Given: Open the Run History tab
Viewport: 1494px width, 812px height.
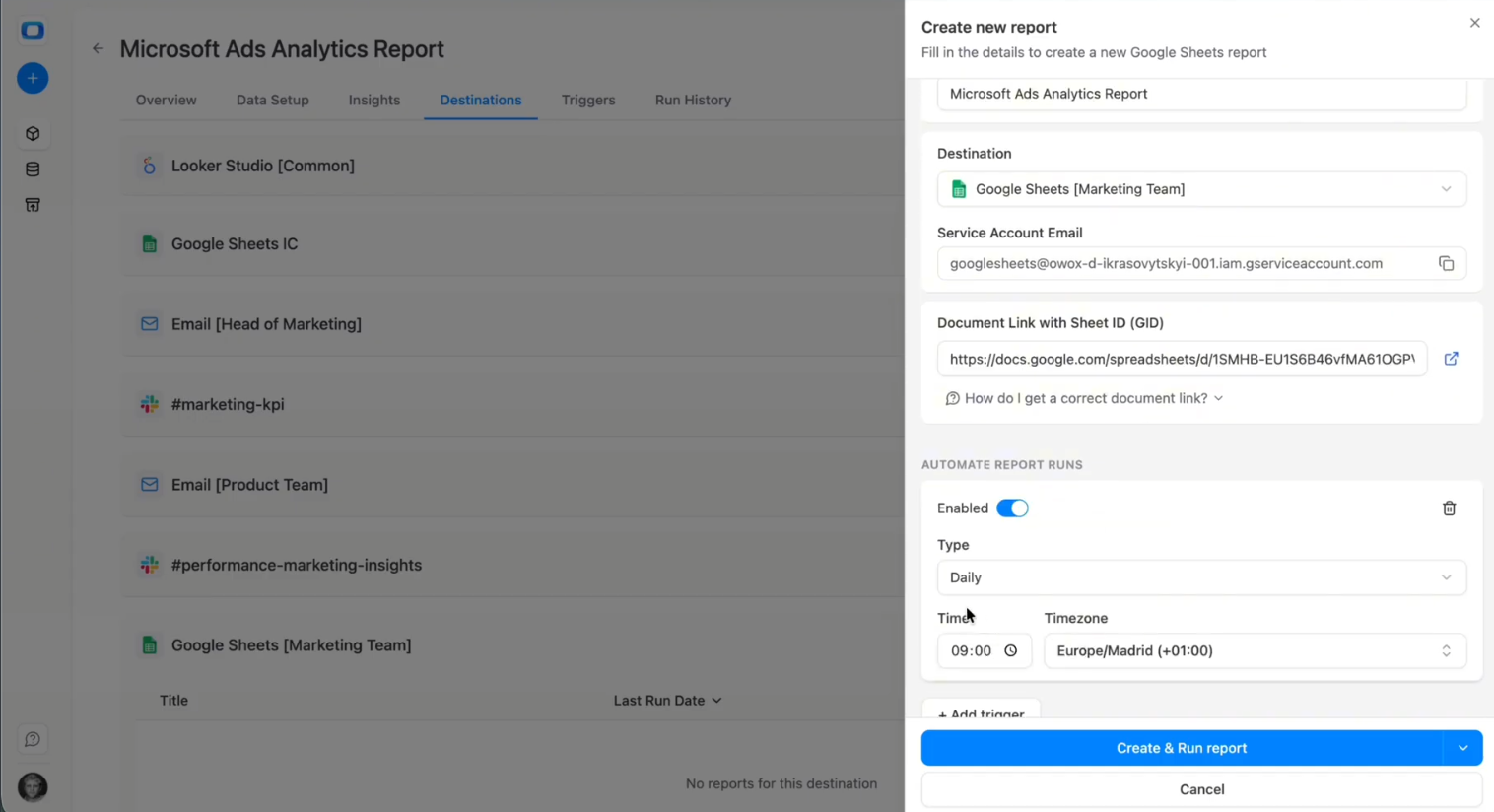Looking at the screenshot, I should coord(693,100).
